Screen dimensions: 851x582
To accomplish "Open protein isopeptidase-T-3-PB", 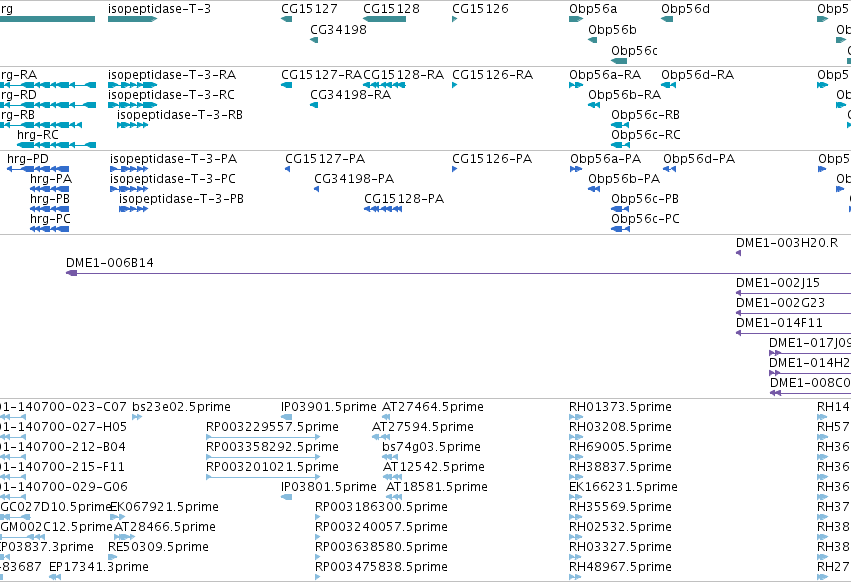I will (181, 199).
